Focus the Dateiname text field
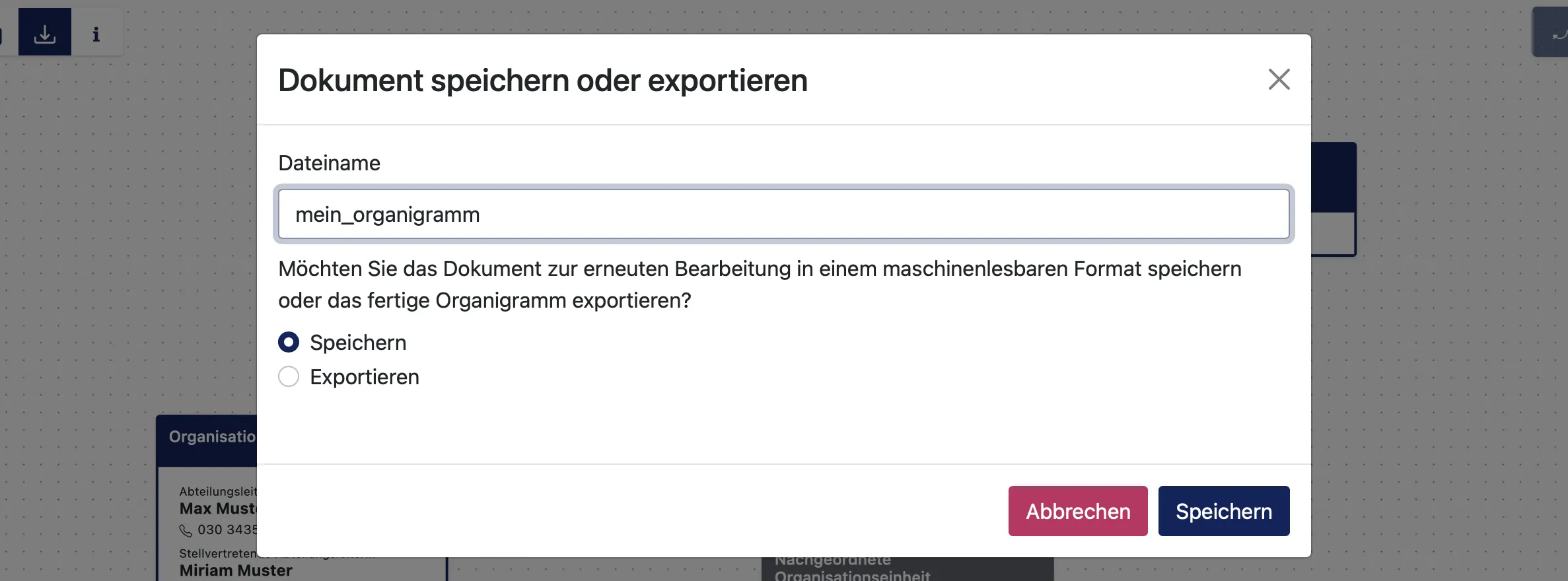Image resolution: width=1568 pixels, height=581 pixels. coord(783,215)
